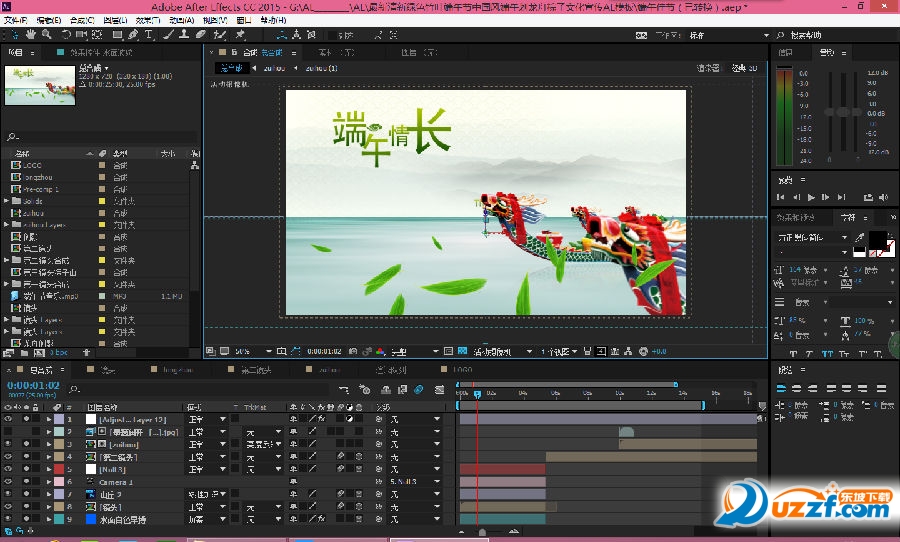Open blend mode dropdown for Null 3 layer
This screenshot has height=542, width=900.
pyautogui.click(x=206, y=468)
